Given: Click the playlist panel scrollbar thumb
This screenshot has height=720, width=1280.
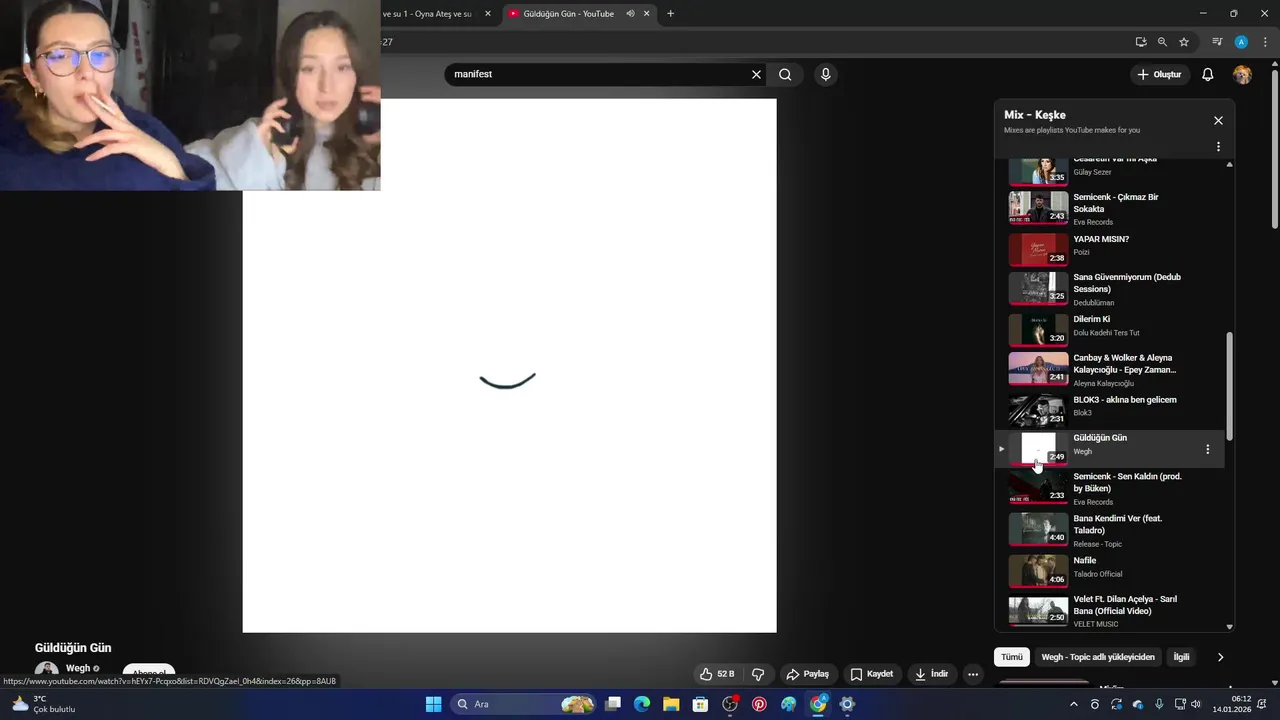Looking at the screenshot, I should point(1229,386).
